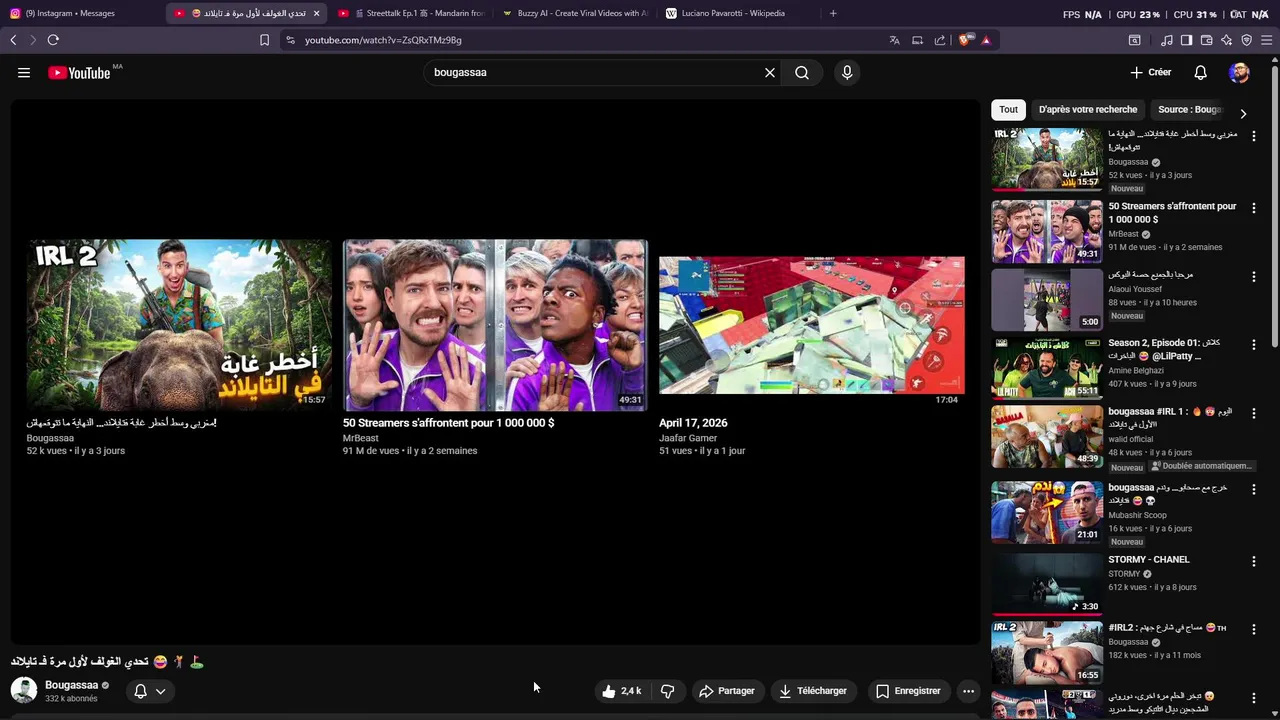Open the Season 2, Episode 01 sidebar thumbnail

click(1047, 368)
